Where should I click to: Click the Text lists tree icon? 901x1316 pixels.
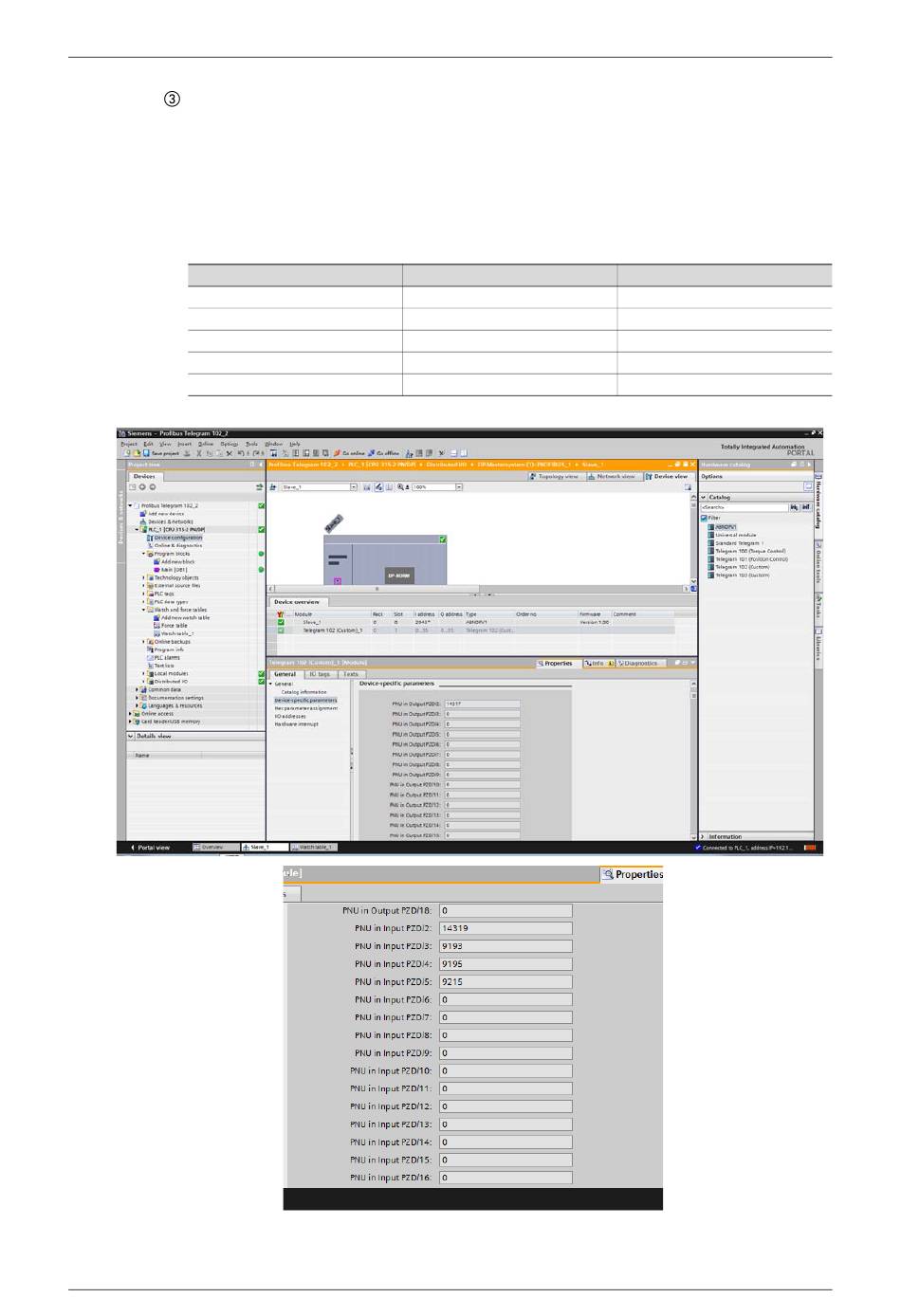150,666
